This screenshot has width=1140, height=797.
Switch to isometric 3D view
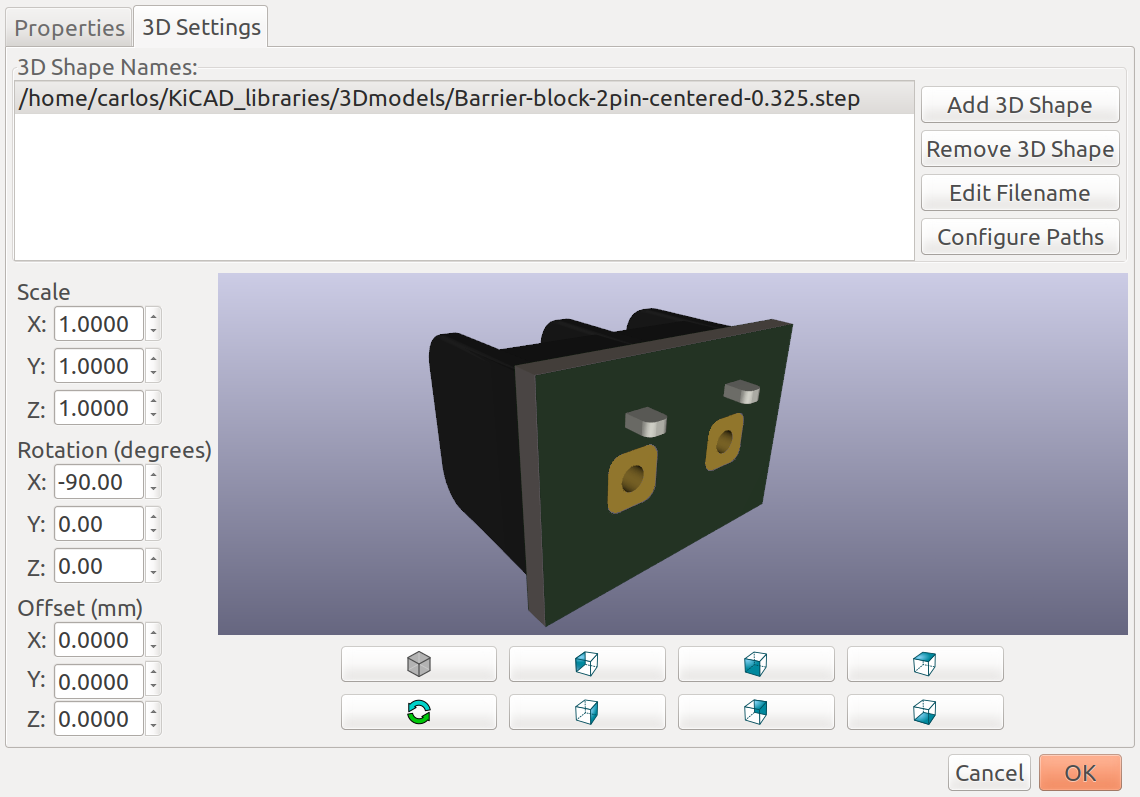coord(419,664)
